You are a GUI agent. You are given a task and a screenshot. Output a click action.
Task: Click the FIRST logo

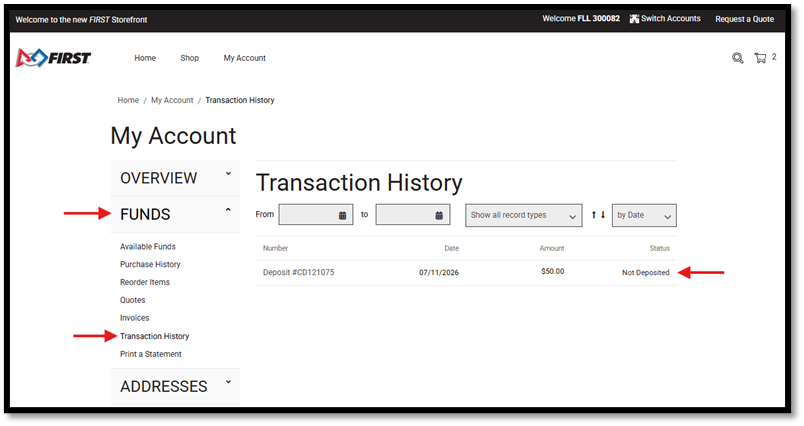(x=53, y=58)
